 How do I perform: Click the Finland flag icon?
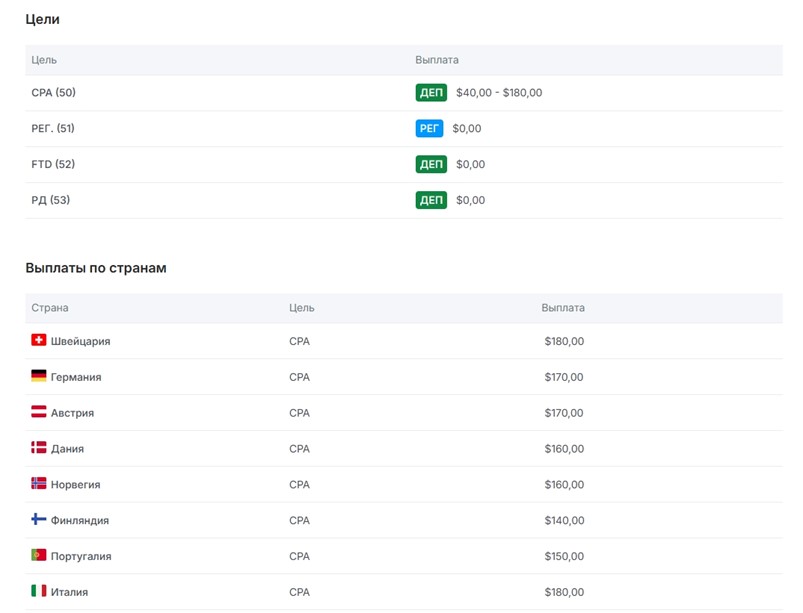pos(39,520)
